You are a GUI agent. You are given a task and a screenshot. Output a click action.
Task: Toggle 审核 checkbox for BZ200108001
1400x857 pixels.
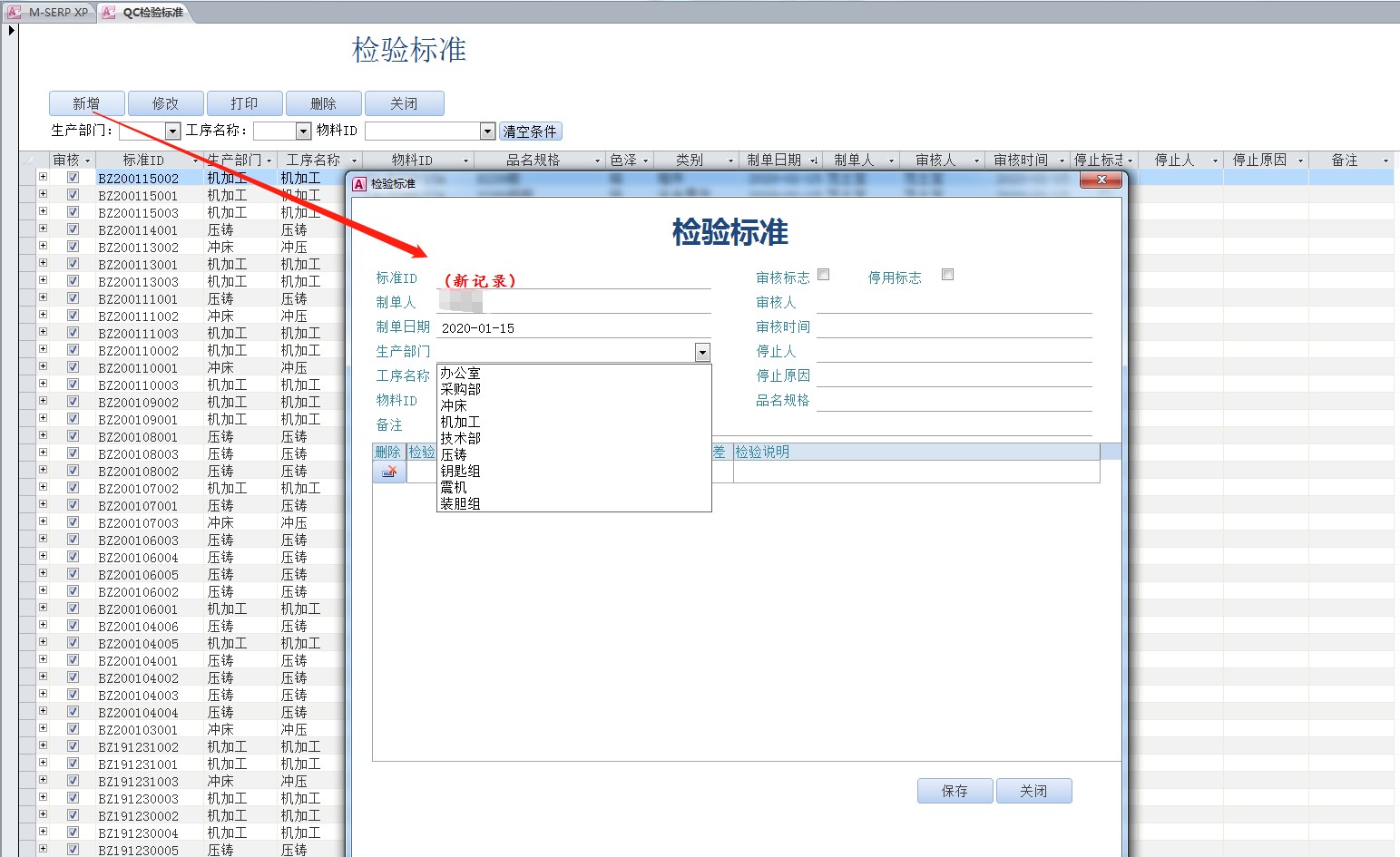pos(73,436)
